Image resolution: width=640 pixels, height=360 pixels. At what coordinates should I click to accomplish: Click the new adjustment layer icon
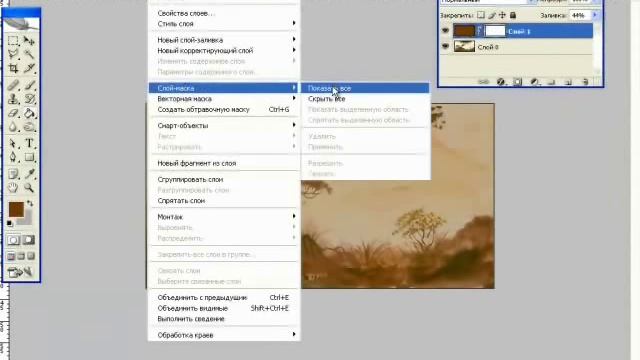point(534,82)
